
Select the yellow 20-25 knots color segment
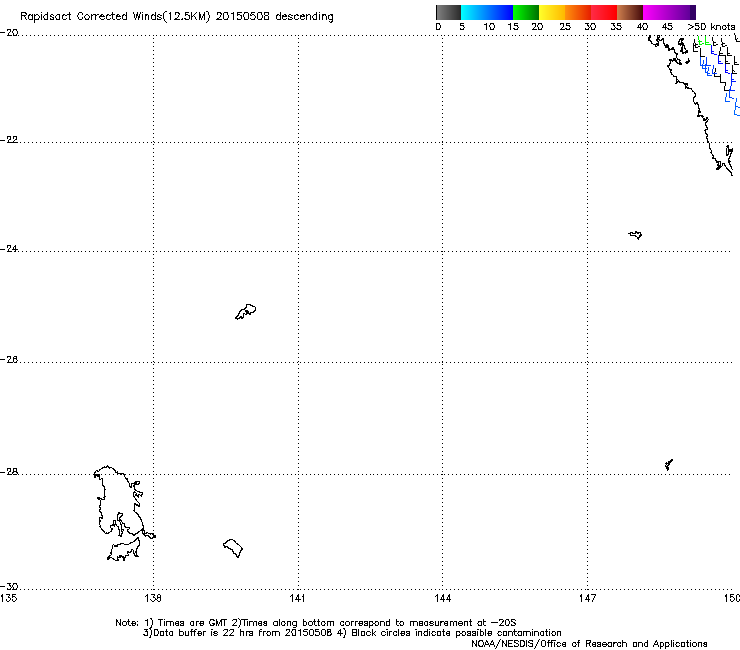pos(552,12)
